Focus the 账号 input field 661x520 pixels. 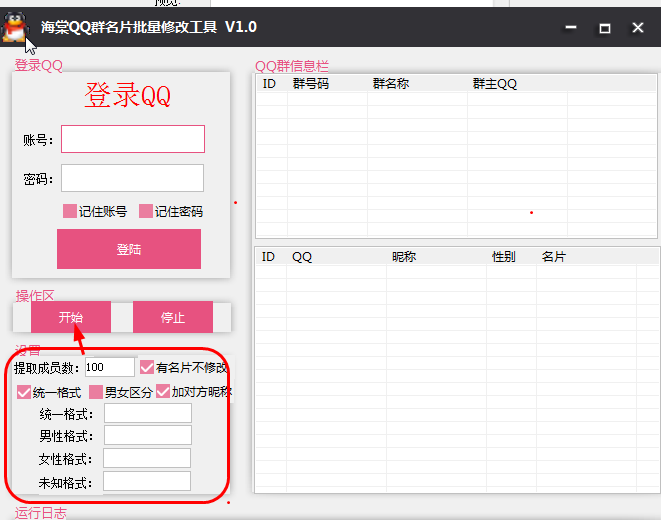point(133,139)
